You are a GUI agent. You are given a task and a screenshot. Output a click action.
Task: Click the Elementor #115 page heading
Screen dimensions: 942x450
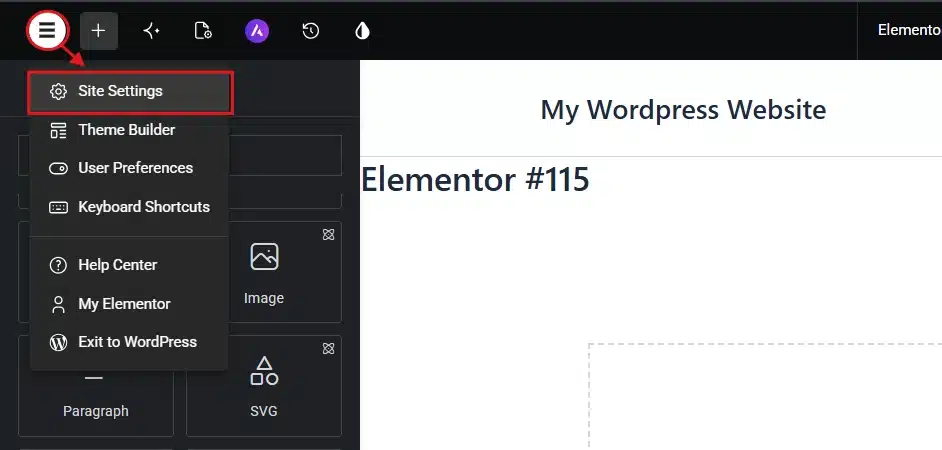pyautogui.click(x=475, y=179)
